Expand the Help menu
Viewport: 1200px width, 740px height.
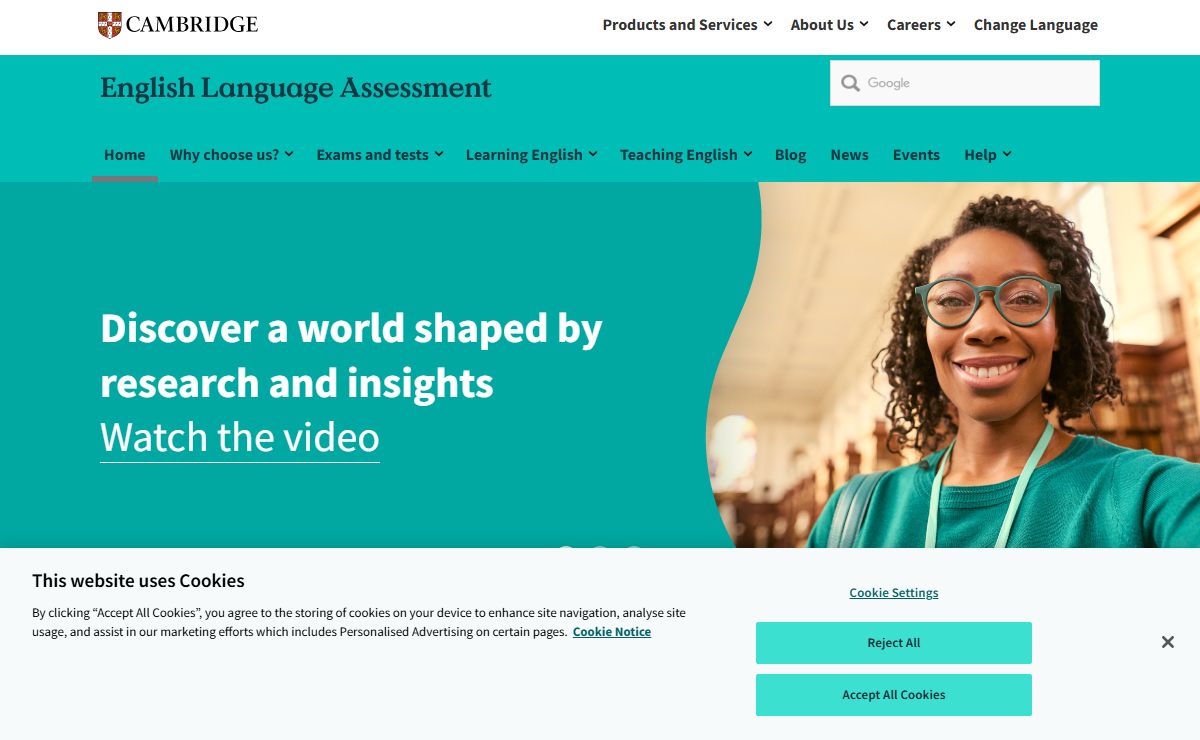point(988,155)
